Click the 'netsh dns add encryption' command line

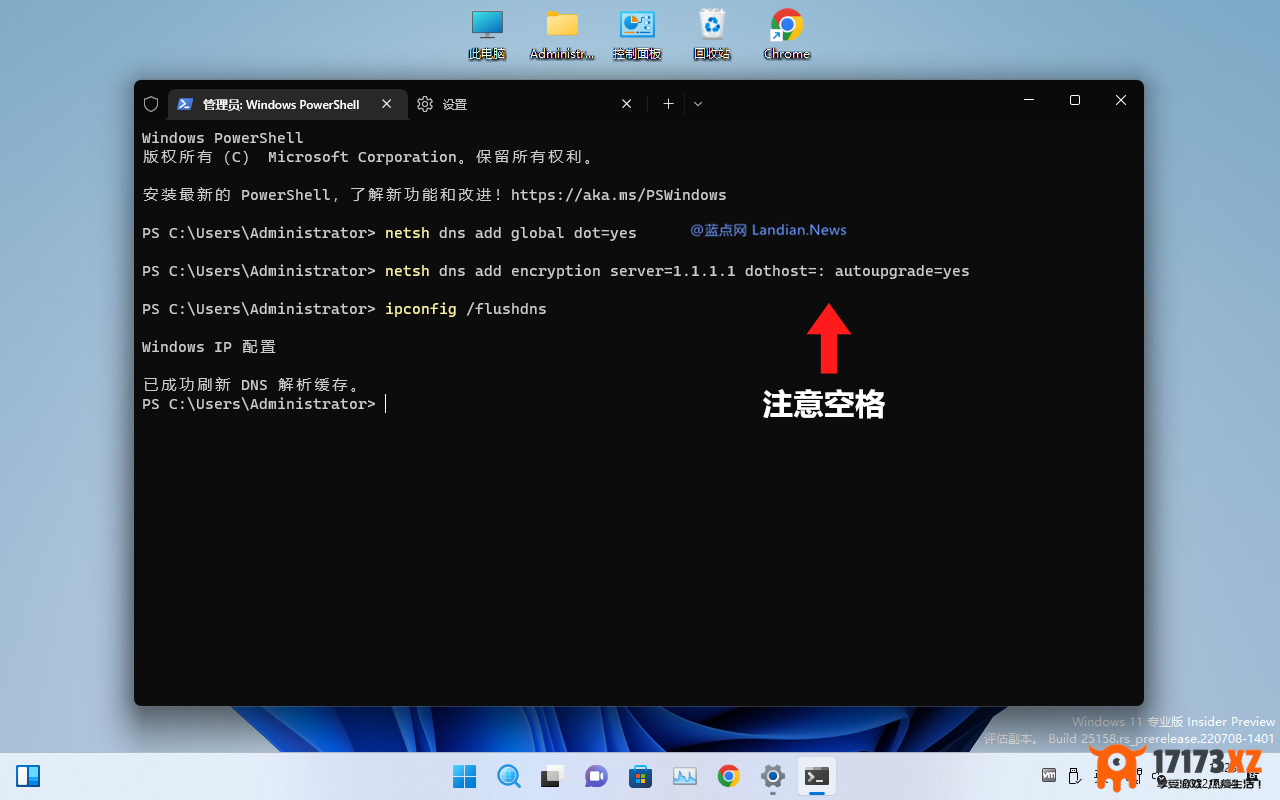pyautogui.click(x=677, y=271)
